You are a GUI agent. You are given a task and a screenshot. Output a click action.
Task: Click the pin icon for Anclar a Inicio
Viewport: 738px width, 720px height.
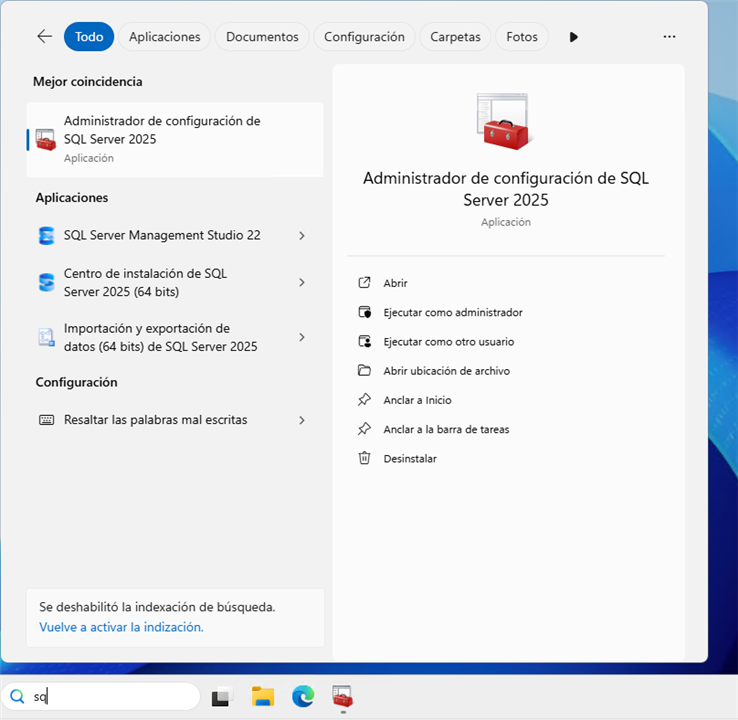(364, 400)
